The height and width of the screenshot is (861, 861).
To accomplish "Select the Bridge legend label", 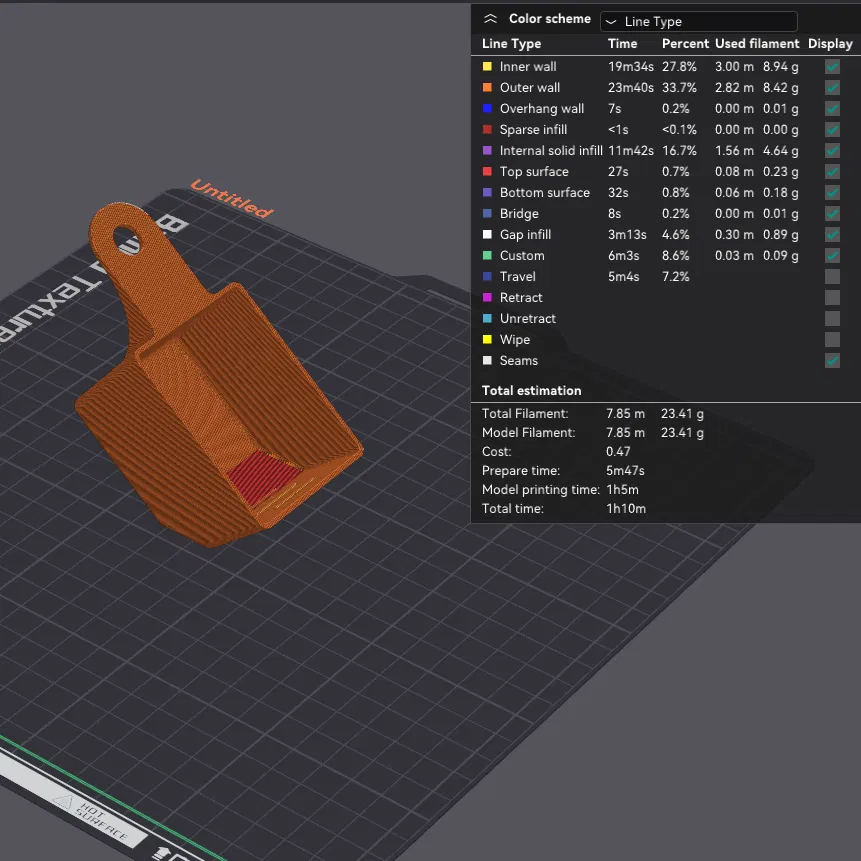I will tap(519, 214).
